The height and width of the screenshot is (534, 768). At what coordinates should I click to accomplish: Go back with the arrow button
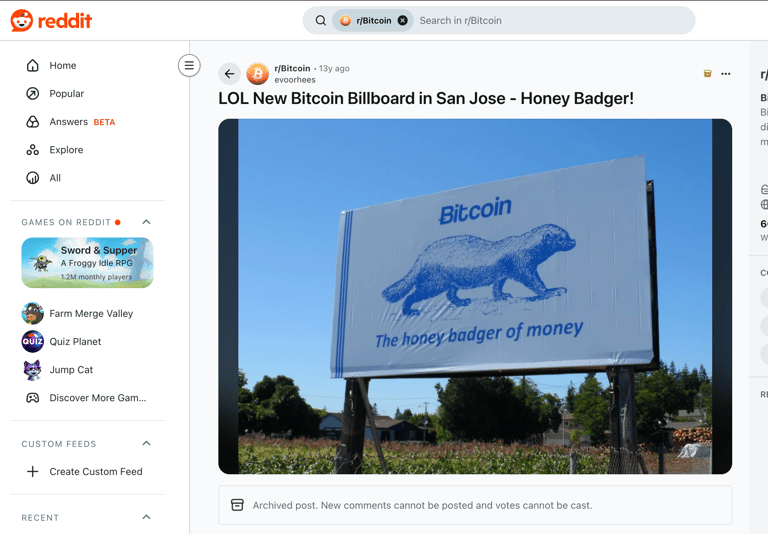coord(229,74)
